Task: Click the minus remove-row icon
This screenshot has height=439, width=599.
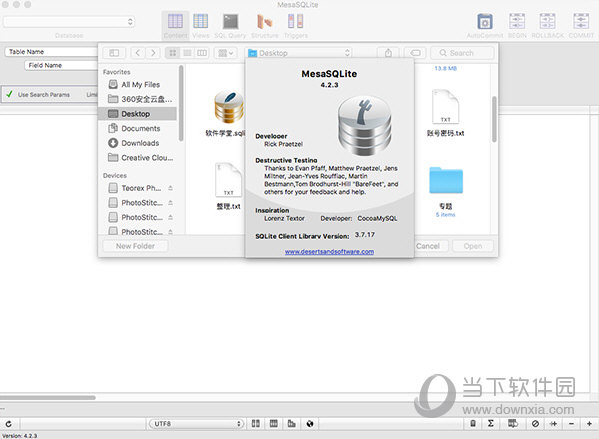Action: 571,423
